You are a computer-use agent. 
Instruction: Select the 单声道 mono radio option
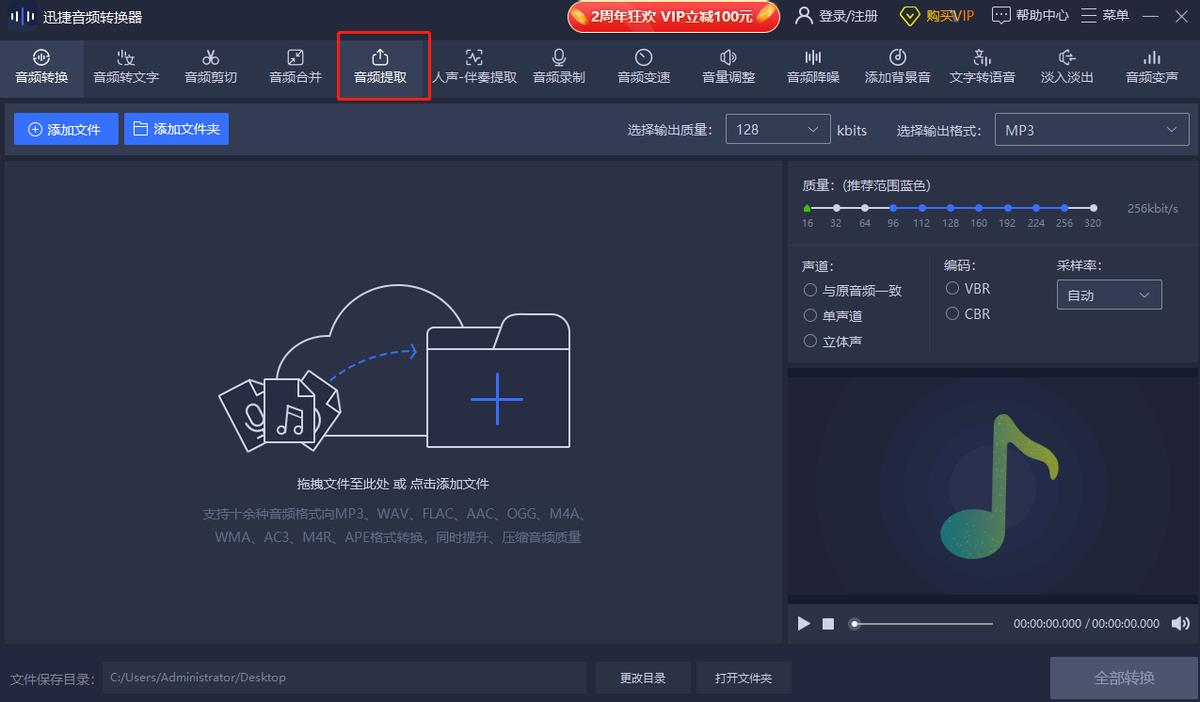point(811,316)
